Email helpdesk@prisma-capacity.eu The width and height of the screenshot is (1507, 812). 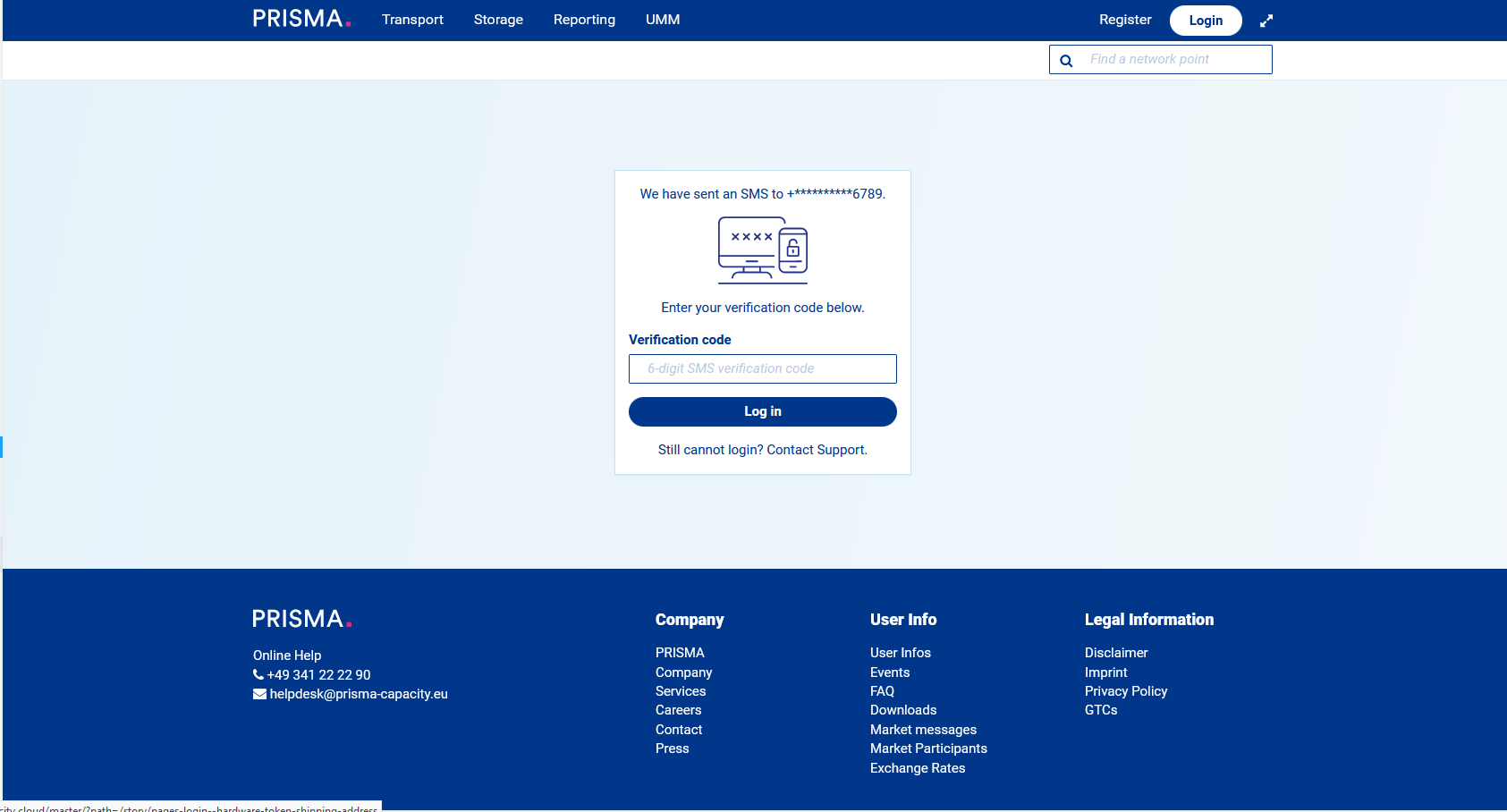coord(358,694)
